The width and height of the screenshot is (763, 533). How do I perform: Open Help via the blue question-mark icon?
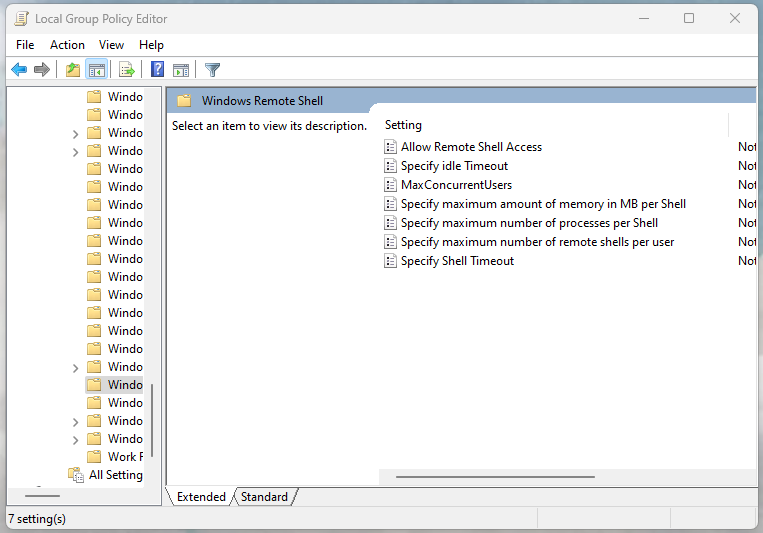coord(157,69)
